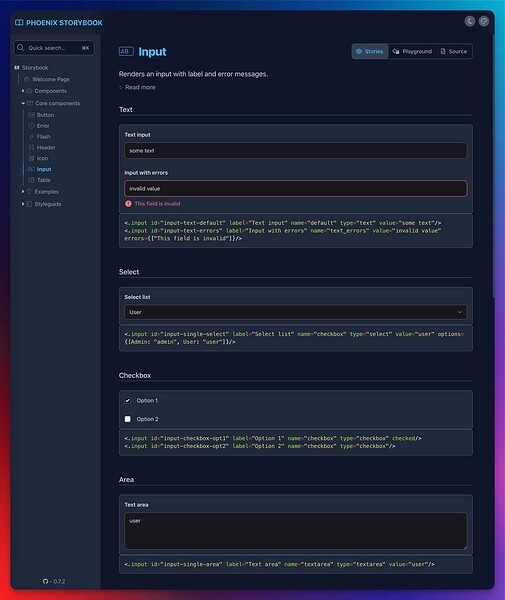505x600 pixels.
Task: Click the Button story icon
Action: pos(32,115)
